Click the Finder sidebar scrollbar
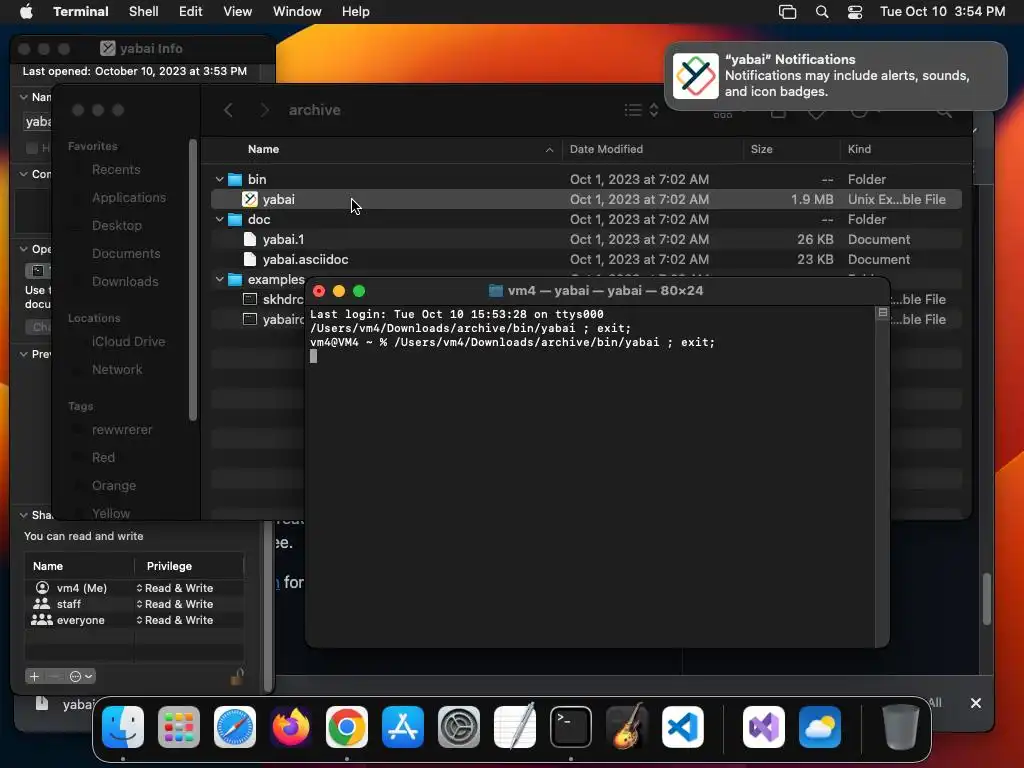The height and width of the screenshot is (768, 1024). pos(192,281)
